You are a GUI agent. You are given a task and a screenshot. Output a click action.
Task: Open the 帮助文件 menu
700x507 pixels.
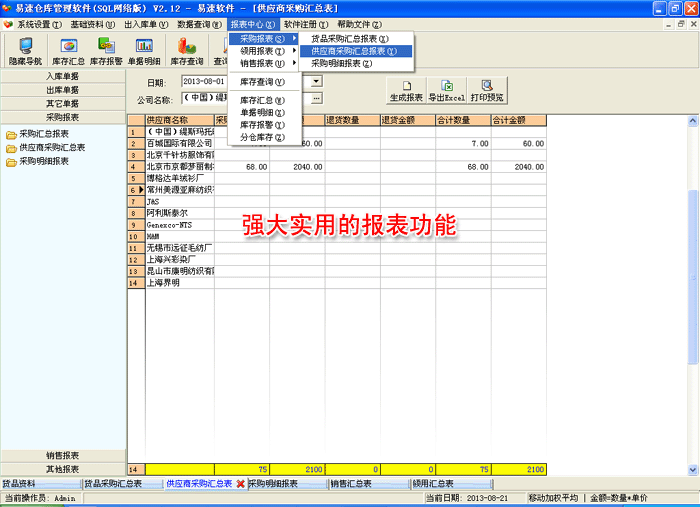(x=359, y=25)
